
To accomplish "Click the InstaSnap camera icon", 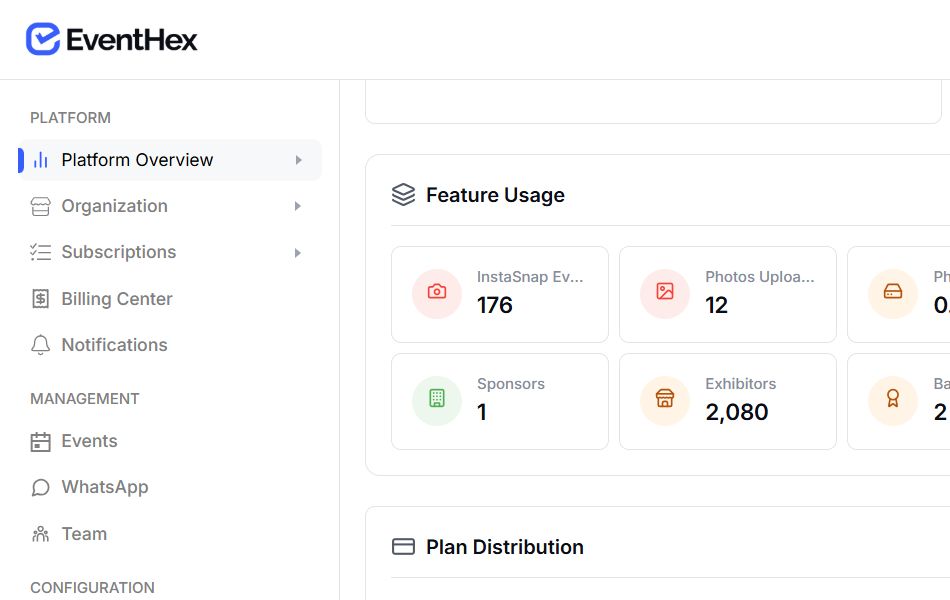I will pyautogui.click(x=437, y=292).
